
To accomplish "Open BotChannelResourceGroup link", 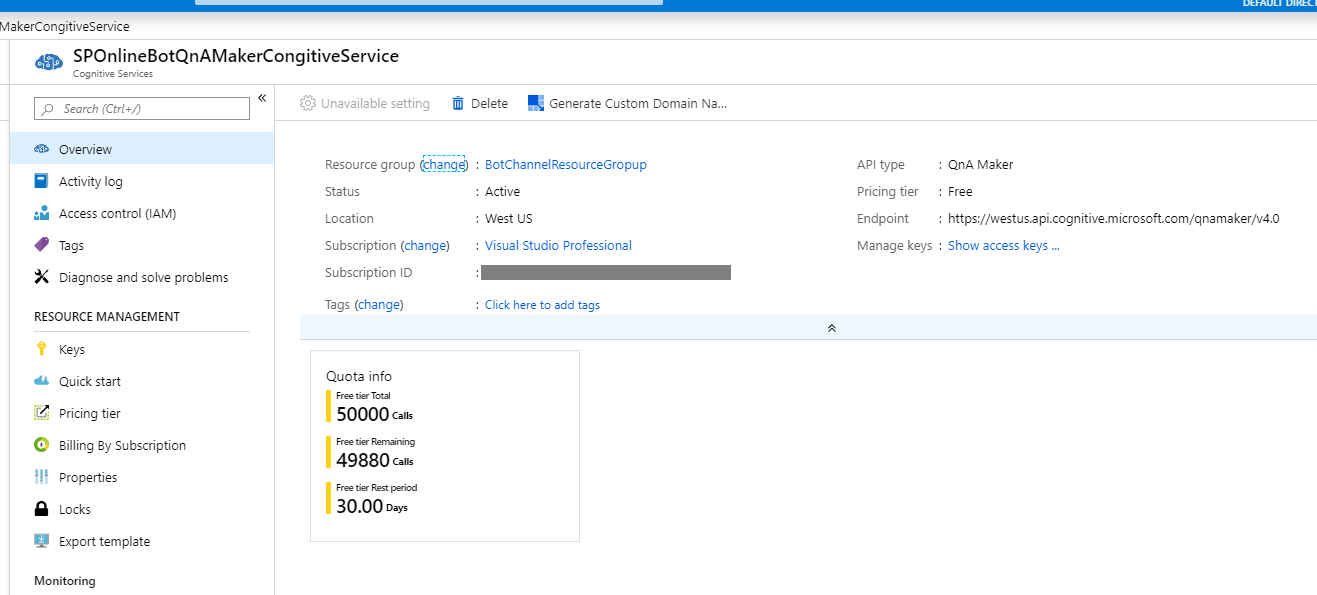I will pyautogui.click(x=566, y=164).
